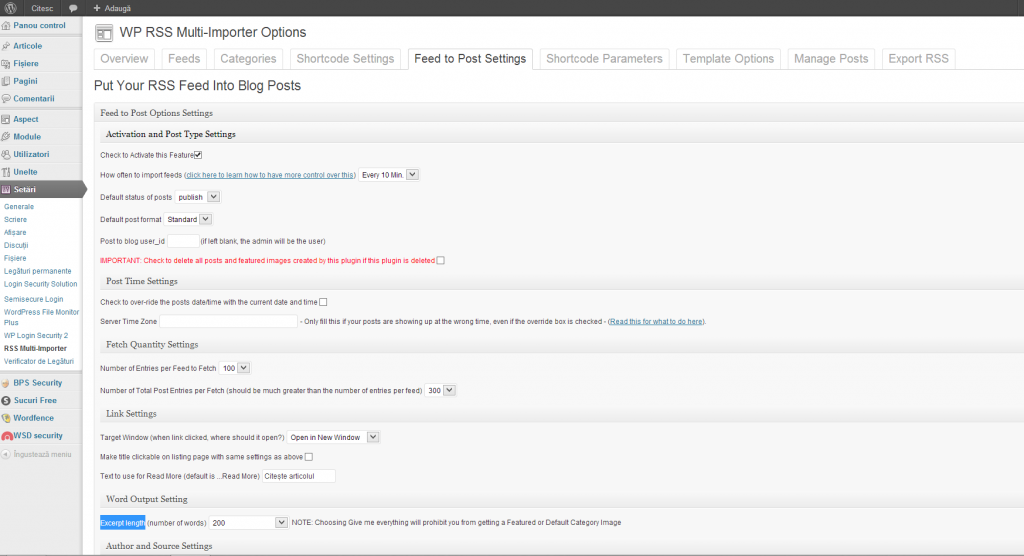Click the Aspect appearance icon
The width and height of the screenshot is (1024, 556).
6,119
